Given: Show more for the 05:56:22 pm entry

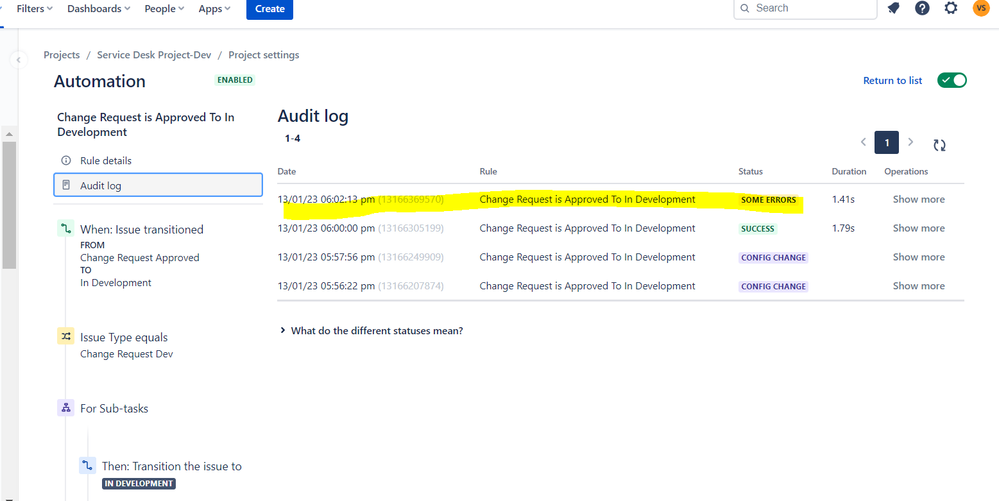Looking at the screenshot, I should pyautogui.click(x=919, y=286).
